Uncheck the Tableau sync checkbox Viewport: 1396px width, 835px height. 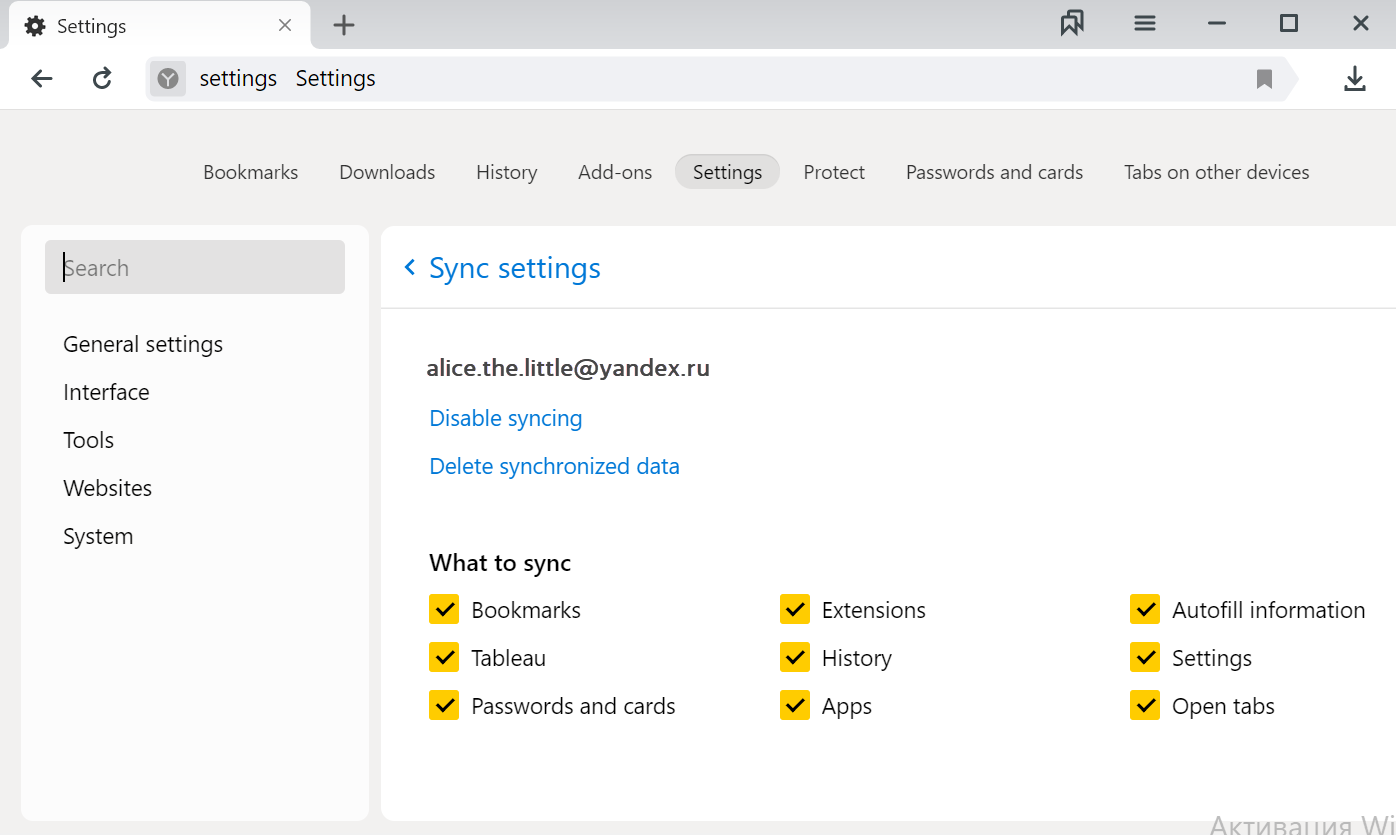444,657
